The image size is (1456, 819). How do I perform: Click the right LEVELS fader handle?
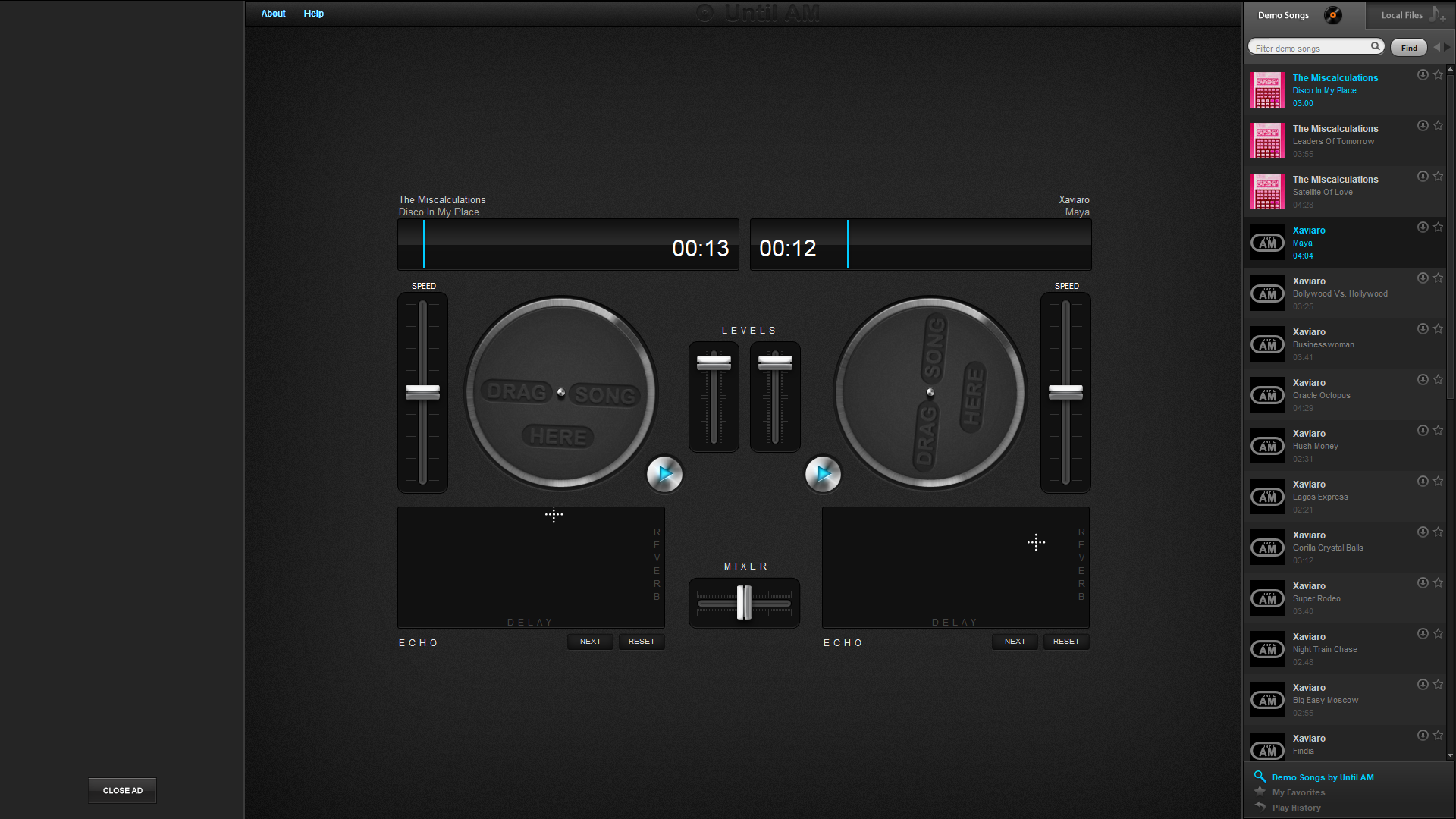(x=775, y=362)
